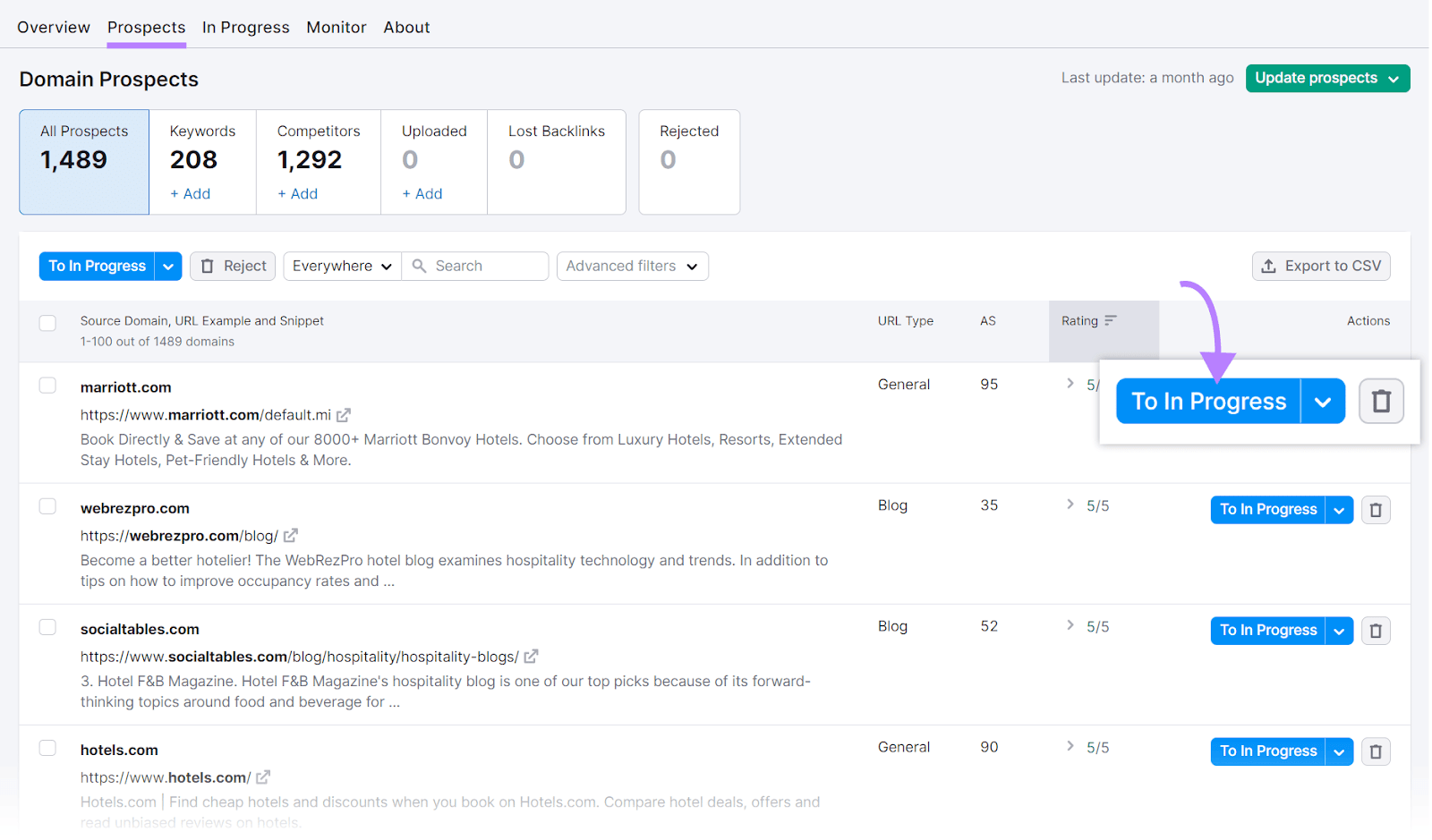
Task: Expand the rating breakdown chevron for hotels.com
Action: click(x=1070, y=746)
